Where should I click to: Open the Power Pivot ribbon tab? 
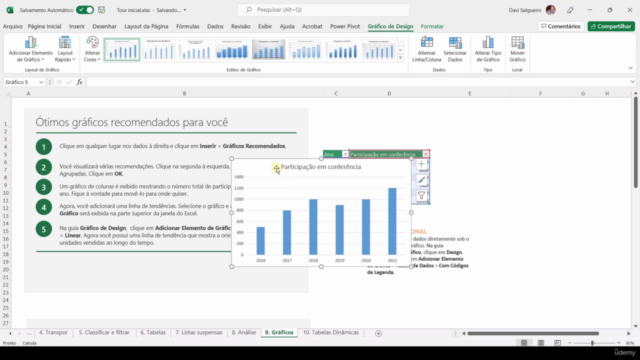click(345, 26)
